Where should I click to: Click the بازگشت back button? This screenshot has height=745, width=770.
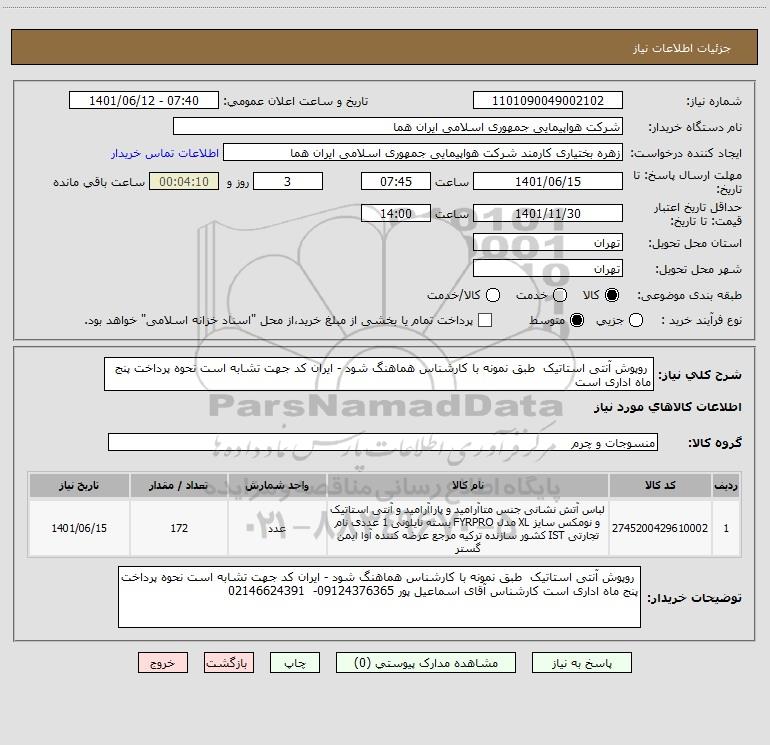coord(229,663)
